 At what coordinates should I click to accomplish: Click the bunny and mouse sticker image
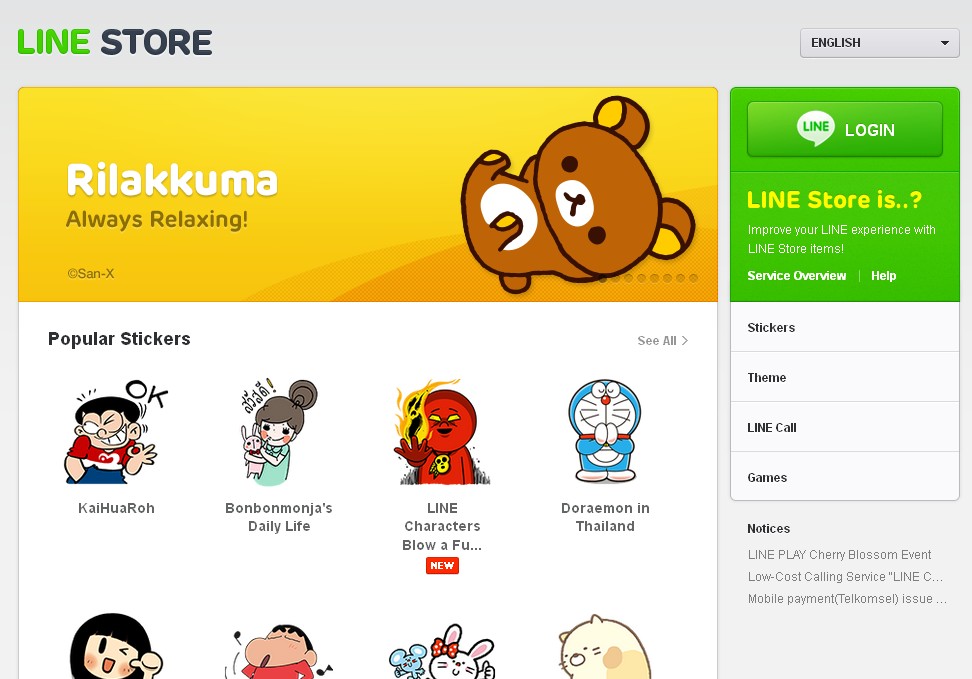[442, 651]
